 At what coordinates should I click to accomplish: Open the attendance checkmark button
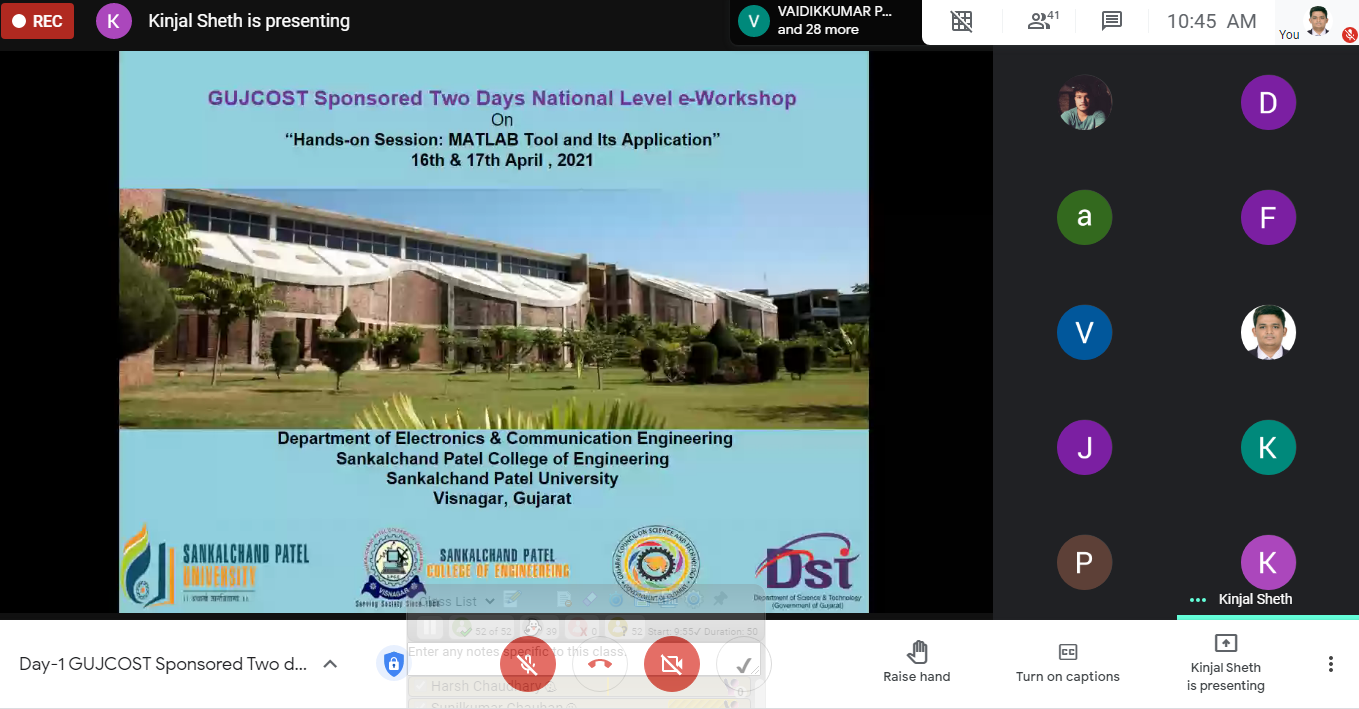point(743,664)
